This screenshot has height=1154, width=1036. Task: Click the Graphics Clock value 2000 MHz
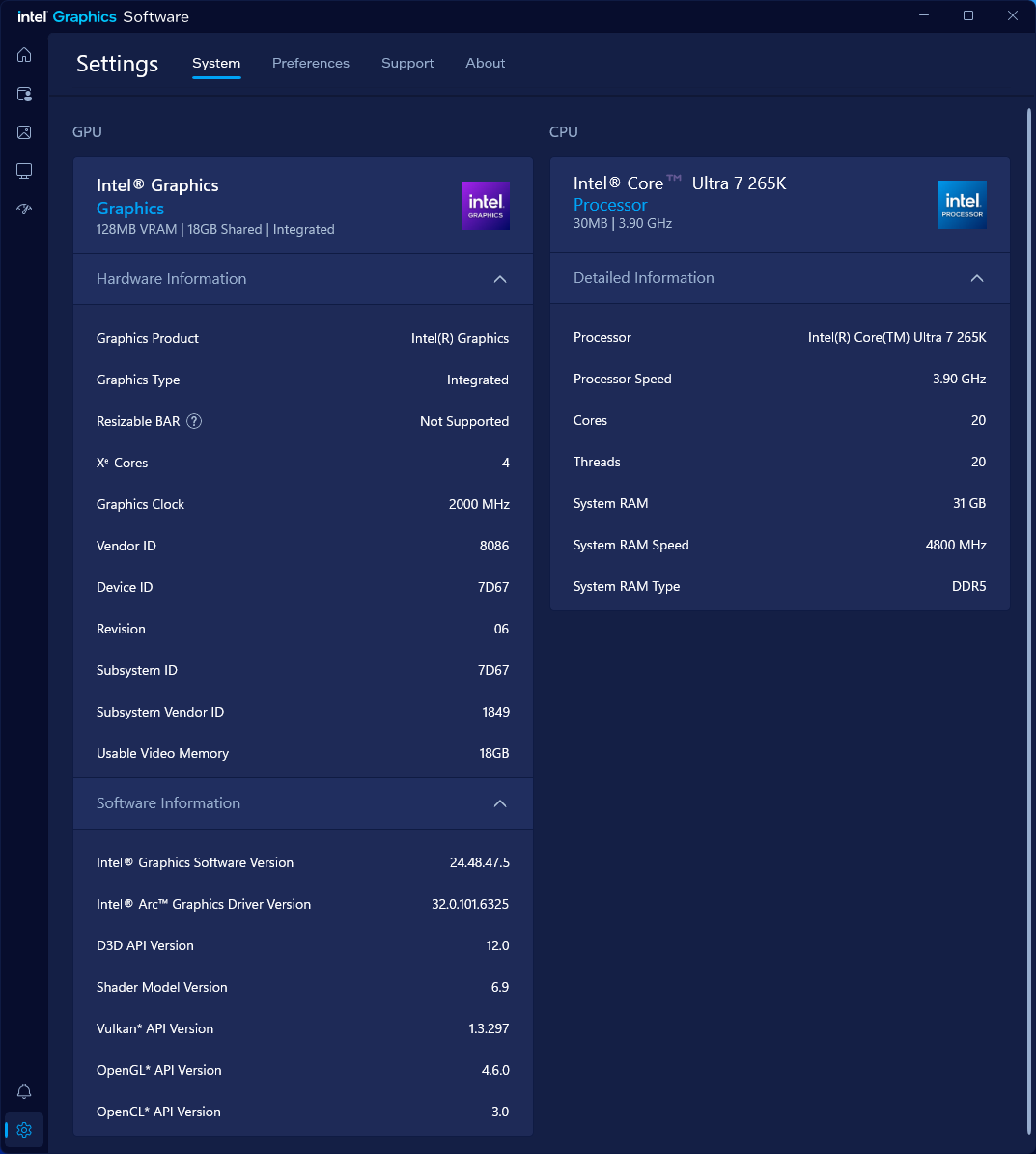(x=479, y=504)
